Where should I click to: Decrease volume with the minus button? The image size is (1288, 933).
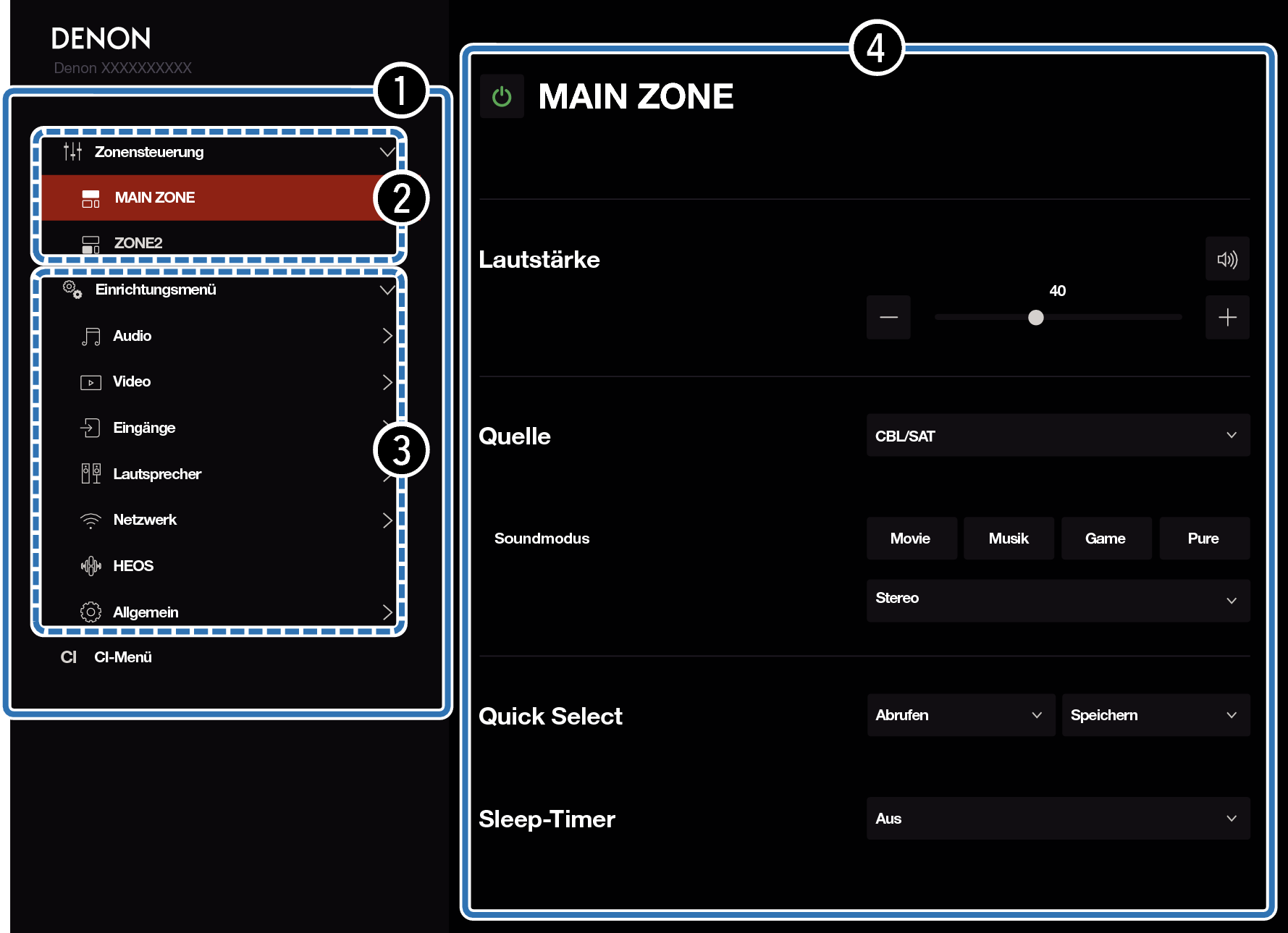click(x=888, y=317)
